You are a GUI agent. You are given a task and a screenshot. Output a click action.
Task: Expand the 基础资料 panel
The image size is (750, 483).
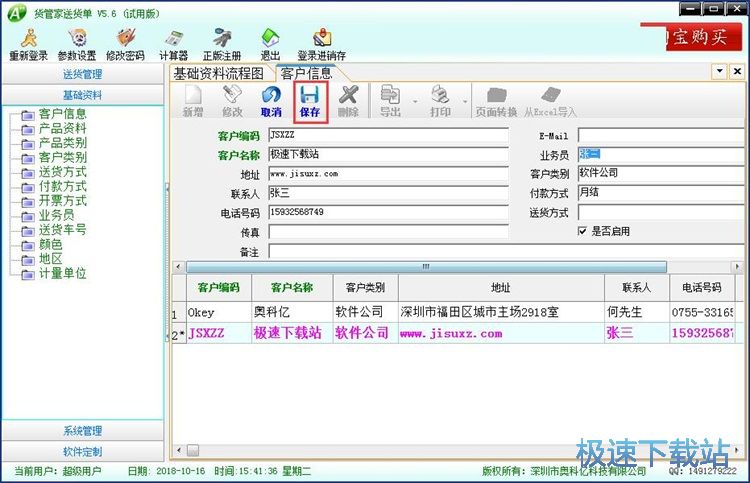point(83,95)
